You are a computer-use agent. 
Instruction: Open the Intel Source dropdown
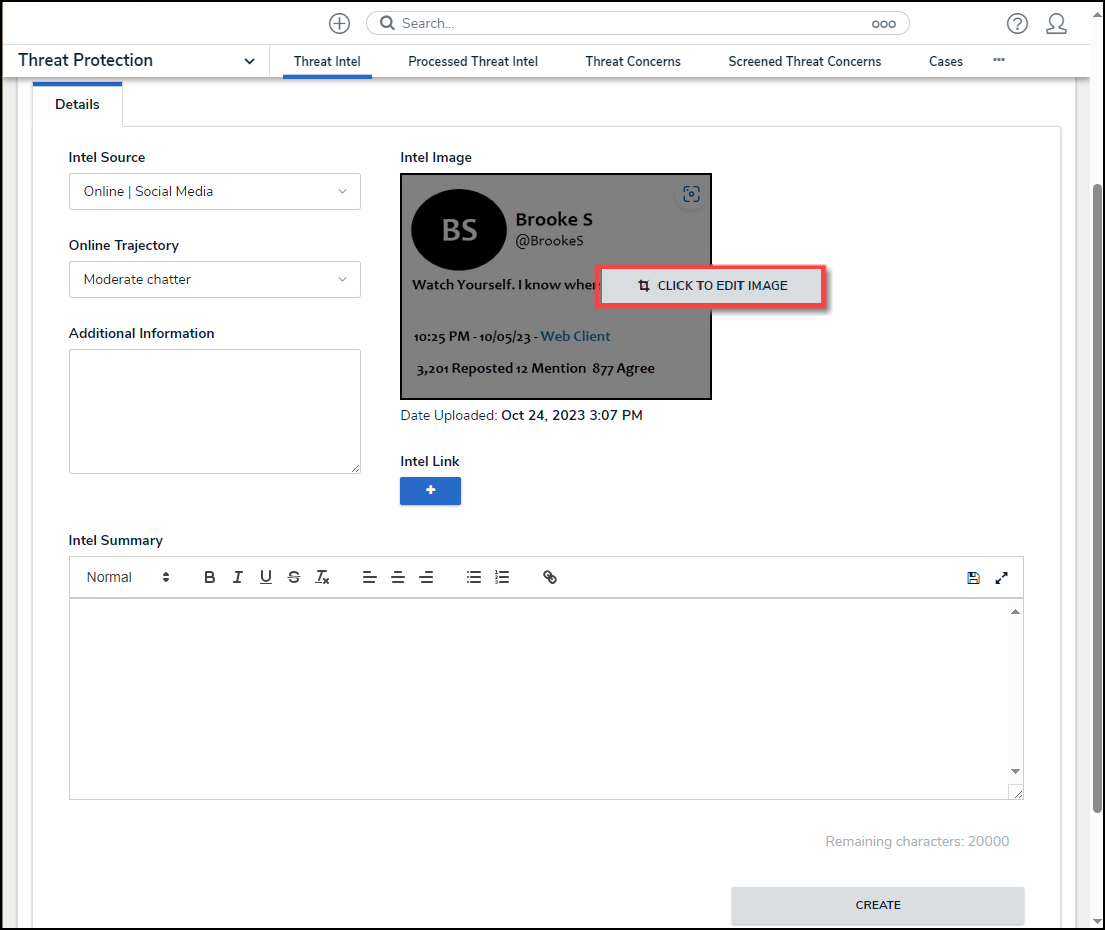tap(214, 191)
